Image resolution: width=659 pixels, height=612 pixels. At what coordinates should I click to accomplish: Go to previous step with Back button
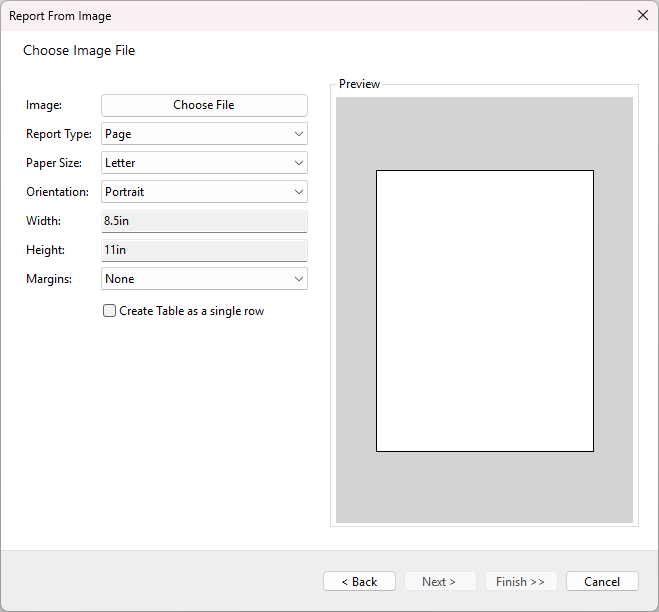coord(359,581)
